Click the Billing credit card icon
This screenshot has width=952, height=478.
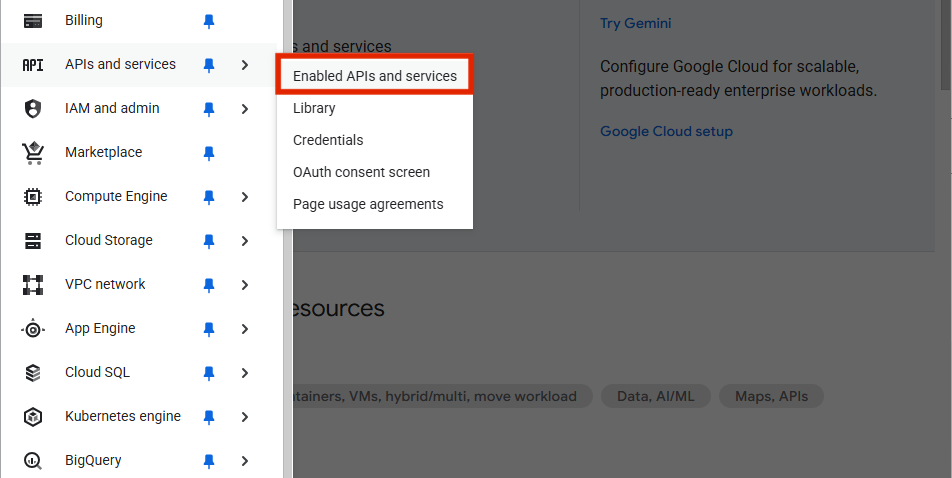coord(33,20)
